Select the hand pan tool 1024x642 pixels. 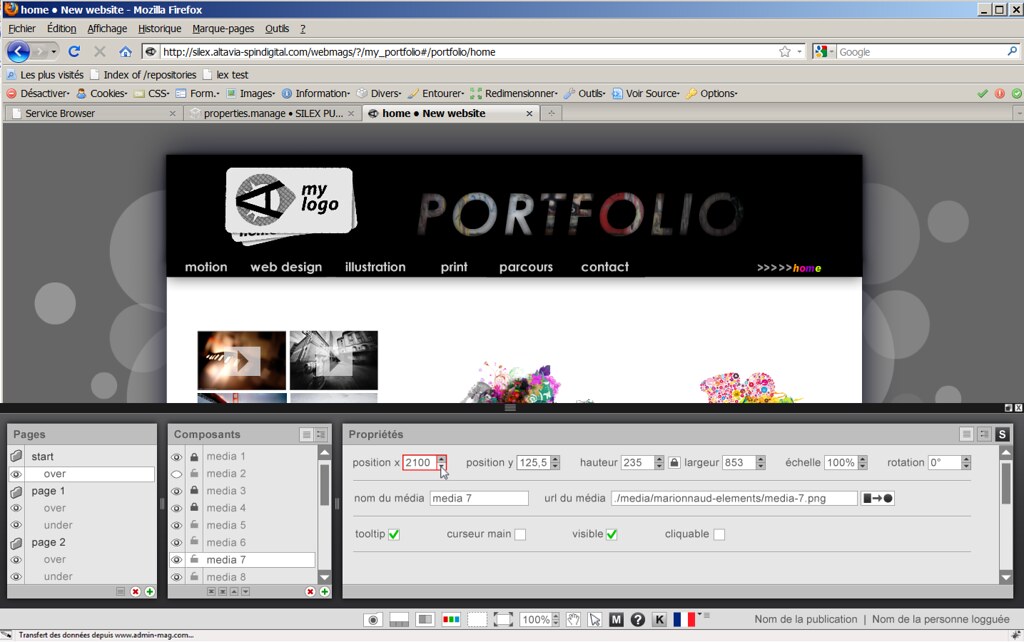574,620
